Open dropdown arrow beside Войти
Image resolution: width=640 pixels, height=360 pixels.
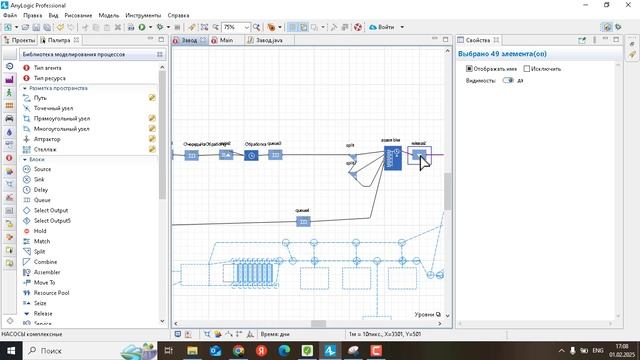click(402, 27)
